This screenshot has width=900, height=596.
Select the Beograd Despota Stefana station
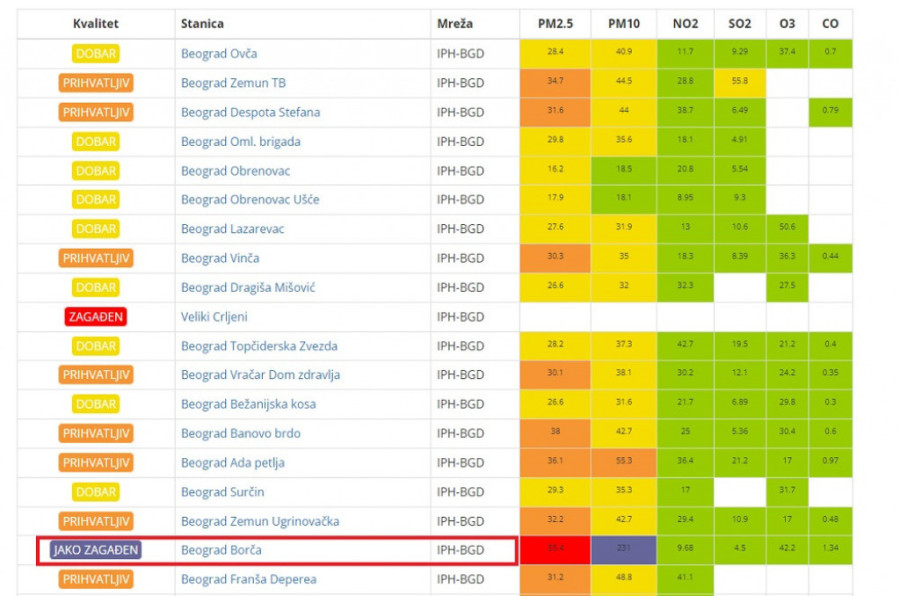coord(250,112)
